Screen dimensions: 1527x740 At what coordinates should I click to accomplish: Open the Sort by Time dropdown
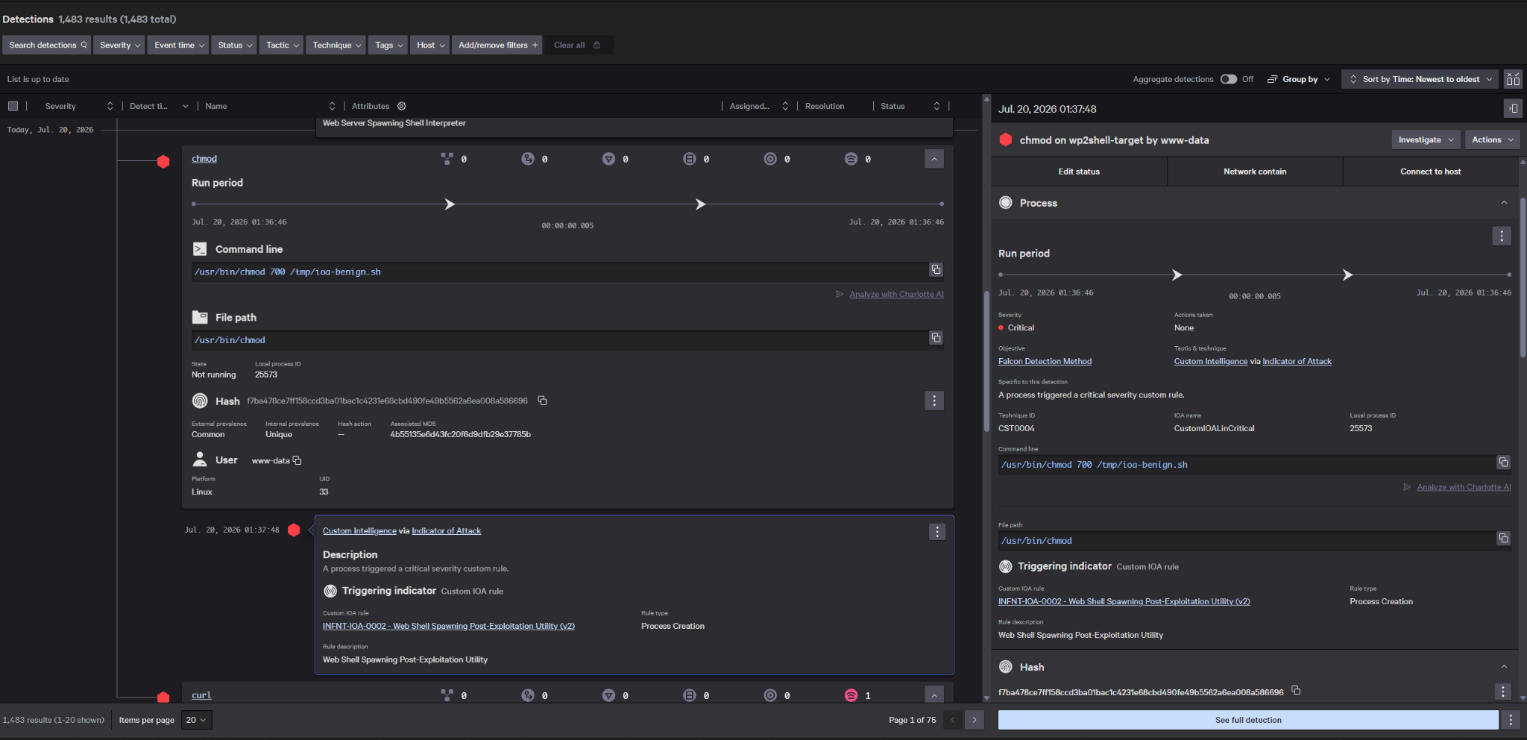point(1420,79)
